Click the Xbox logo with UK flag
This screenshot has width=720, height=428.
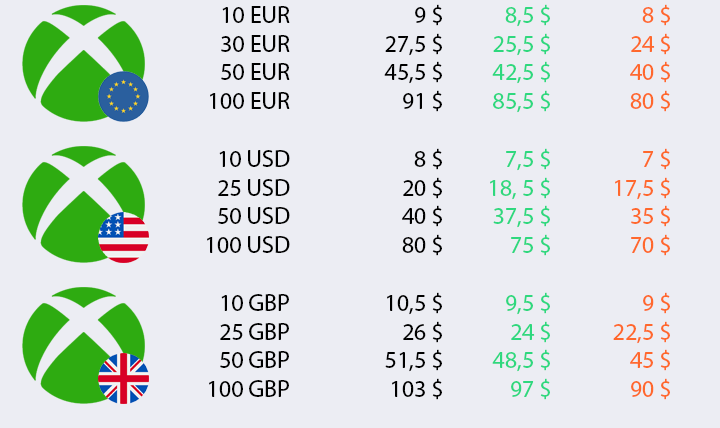[x=84, y=345]
